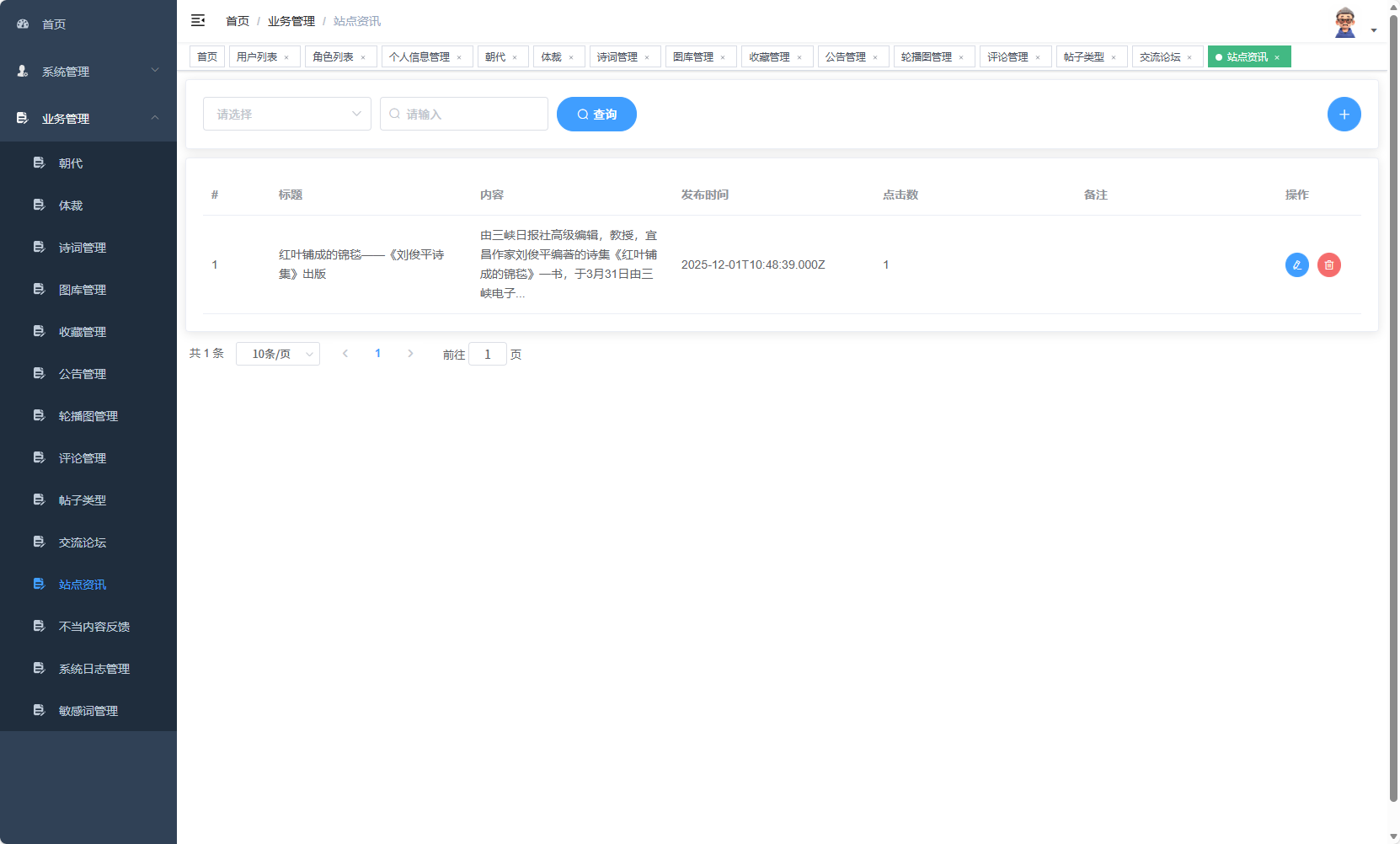This screenshot has width=1400, height=844.
Task: Click the dashboard icon next to 首页
Action: pos(22,24)
